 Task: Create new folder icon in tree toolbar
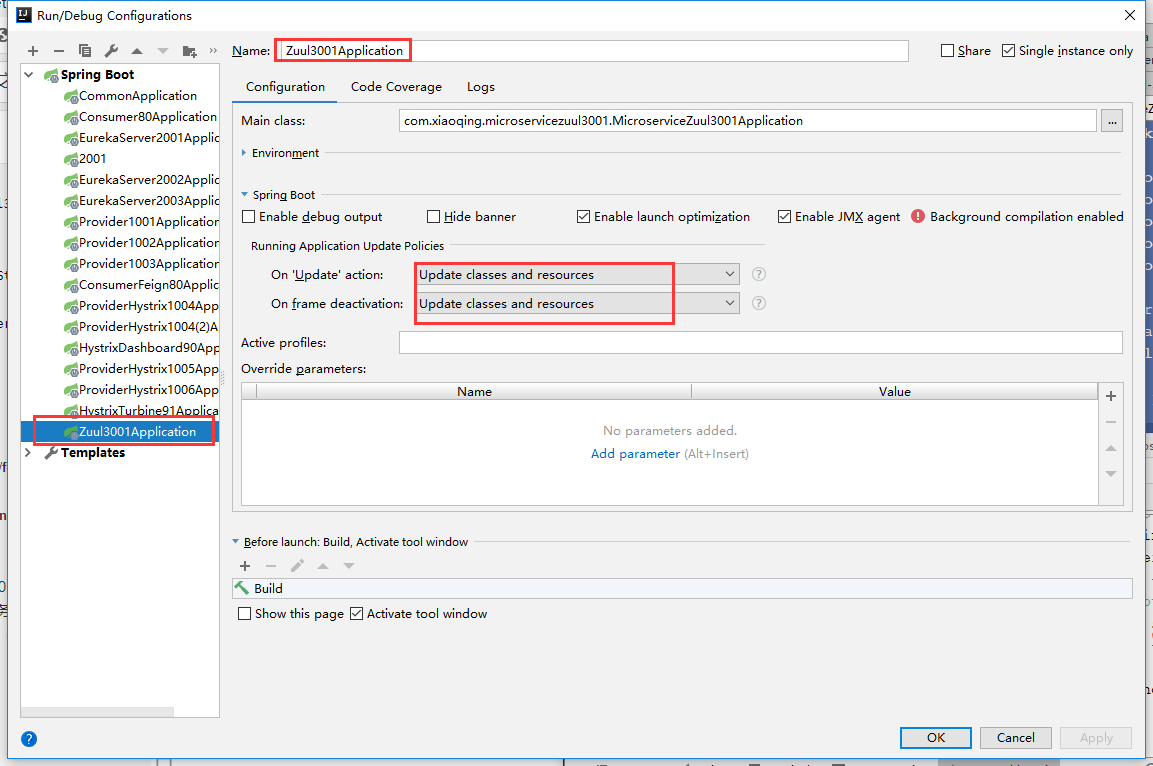tap(189, 51)
